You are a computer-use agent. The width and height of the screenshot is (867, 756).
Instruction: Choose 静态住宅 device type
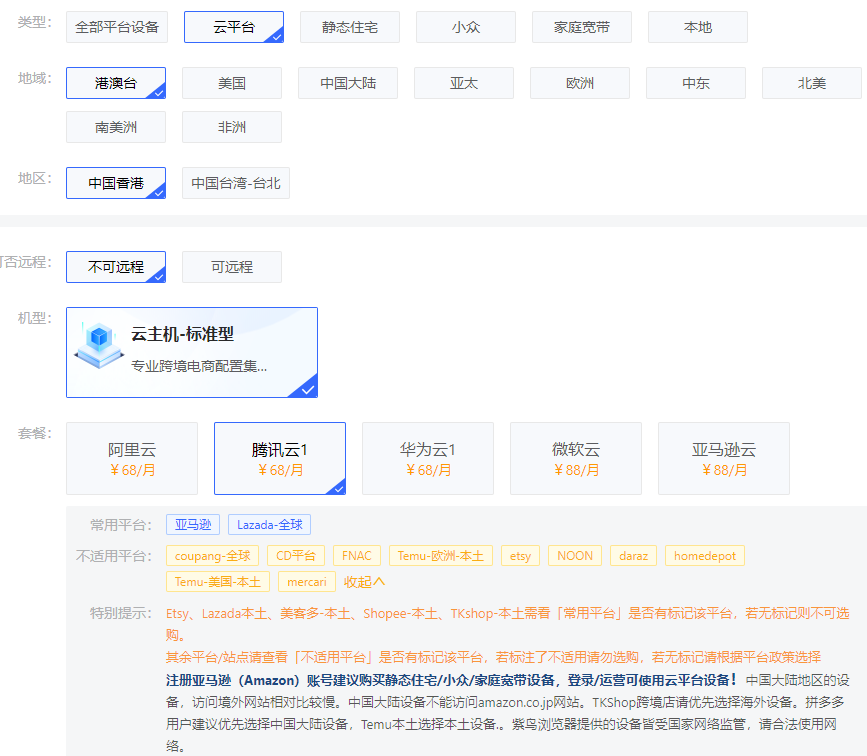pos(349,27)
